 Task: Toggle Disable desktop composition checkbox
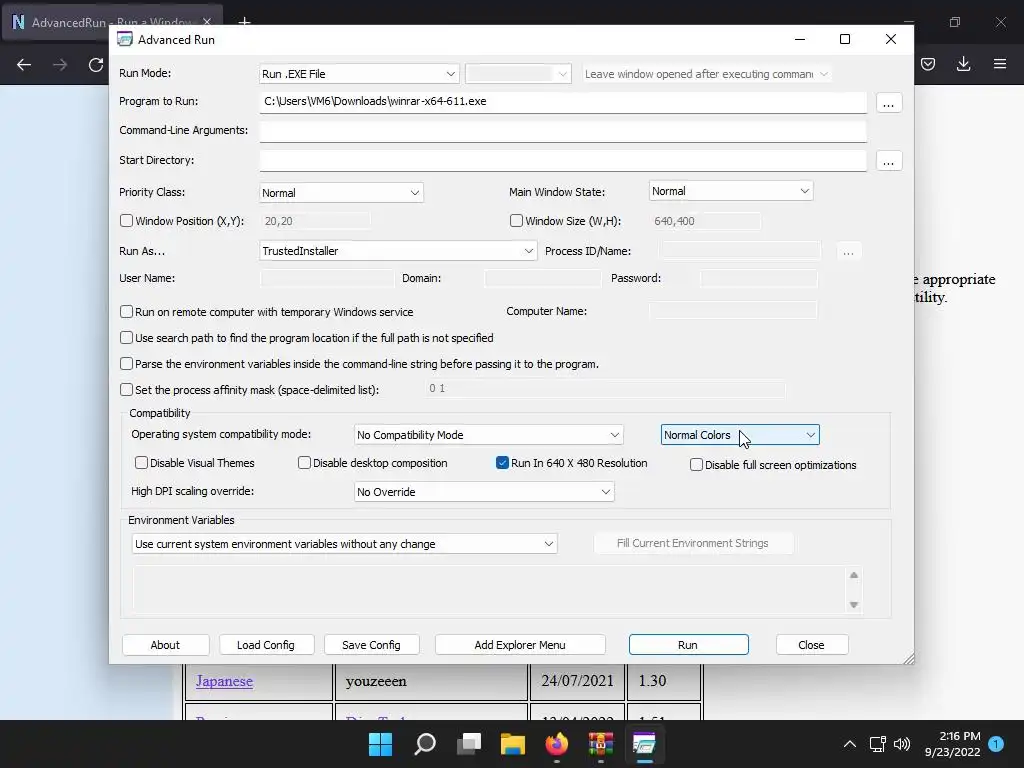[304, 462]
